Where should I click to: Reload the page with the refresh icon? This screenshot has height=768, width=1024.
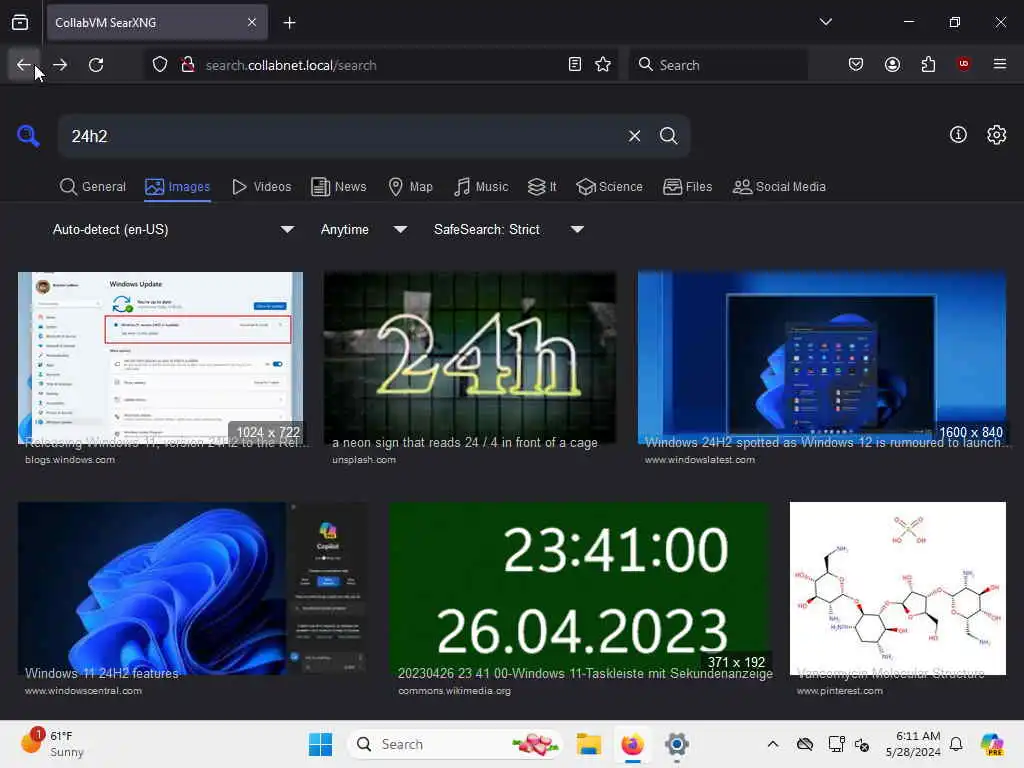click(x=96, y=65)
